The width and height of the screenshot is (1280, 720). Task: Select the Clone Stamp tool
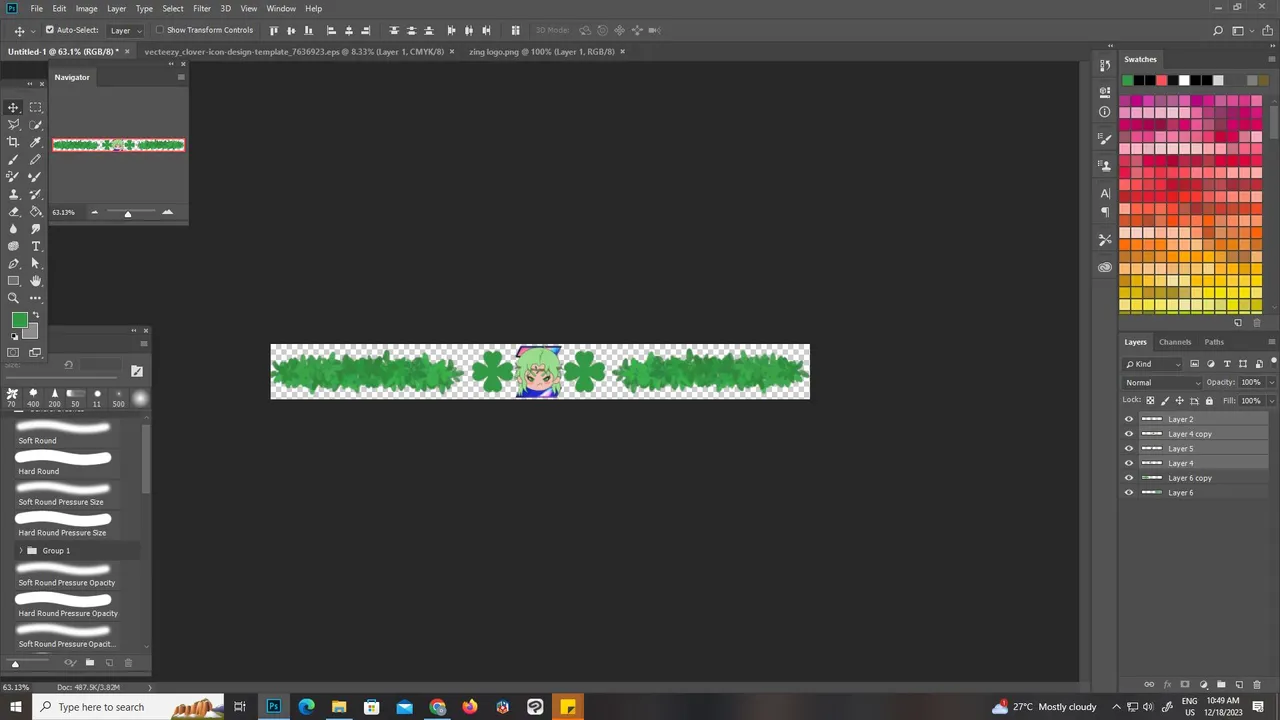point(13,194)
